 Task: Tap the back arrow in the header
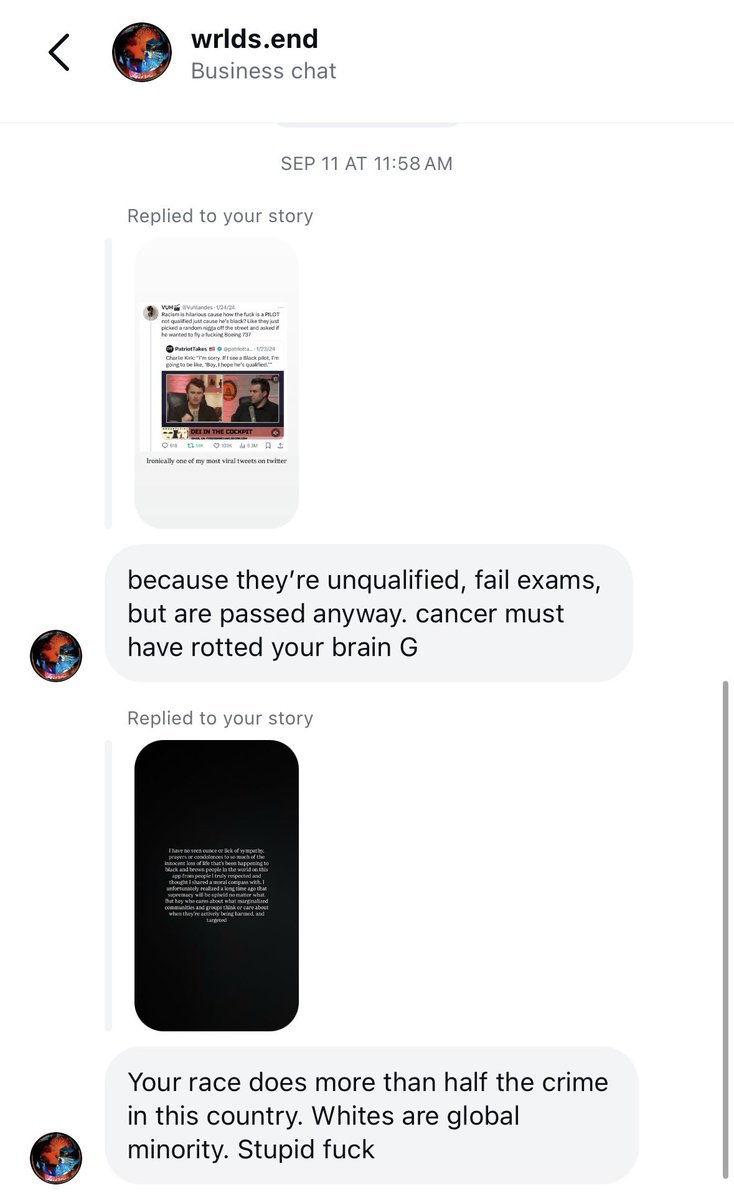click(x=59, y=52)
